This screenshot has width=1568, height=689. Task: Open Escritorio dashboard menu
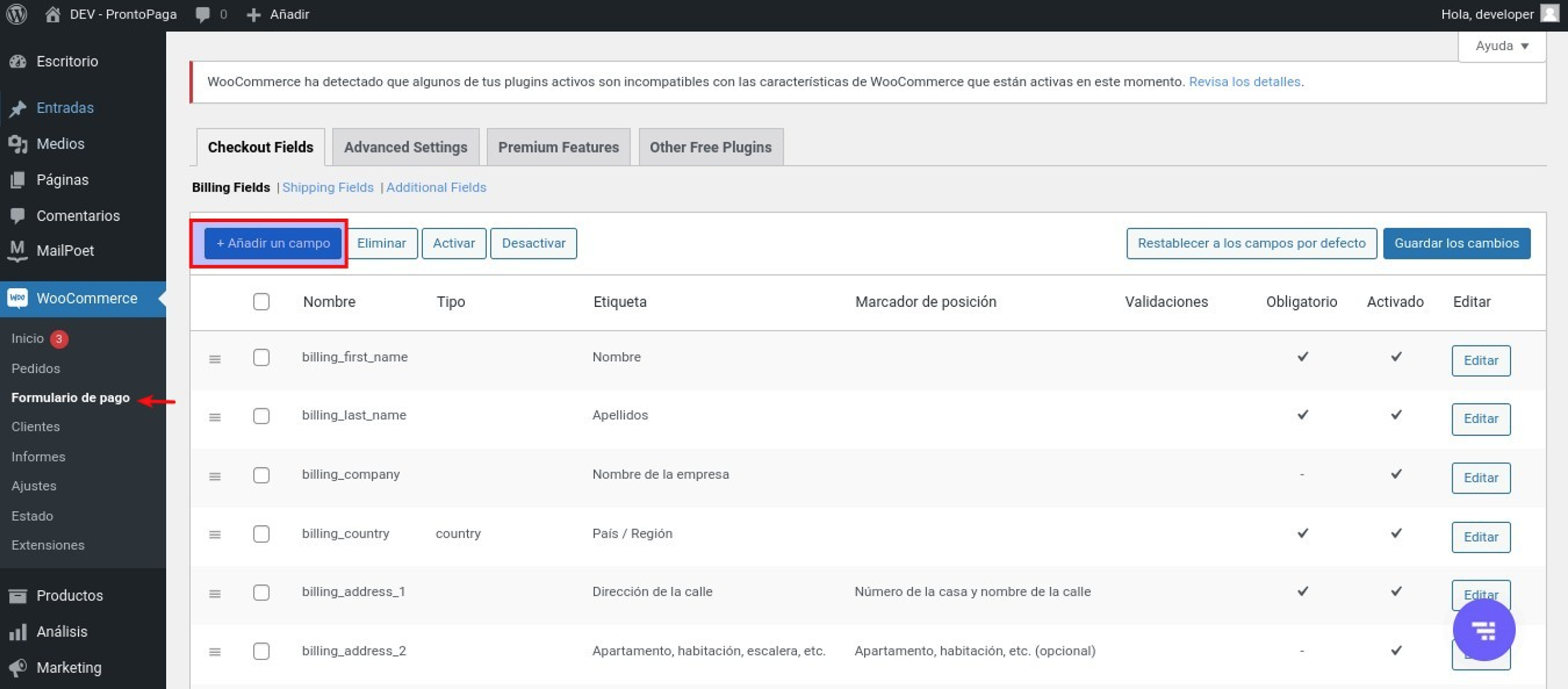coord(67,61)
